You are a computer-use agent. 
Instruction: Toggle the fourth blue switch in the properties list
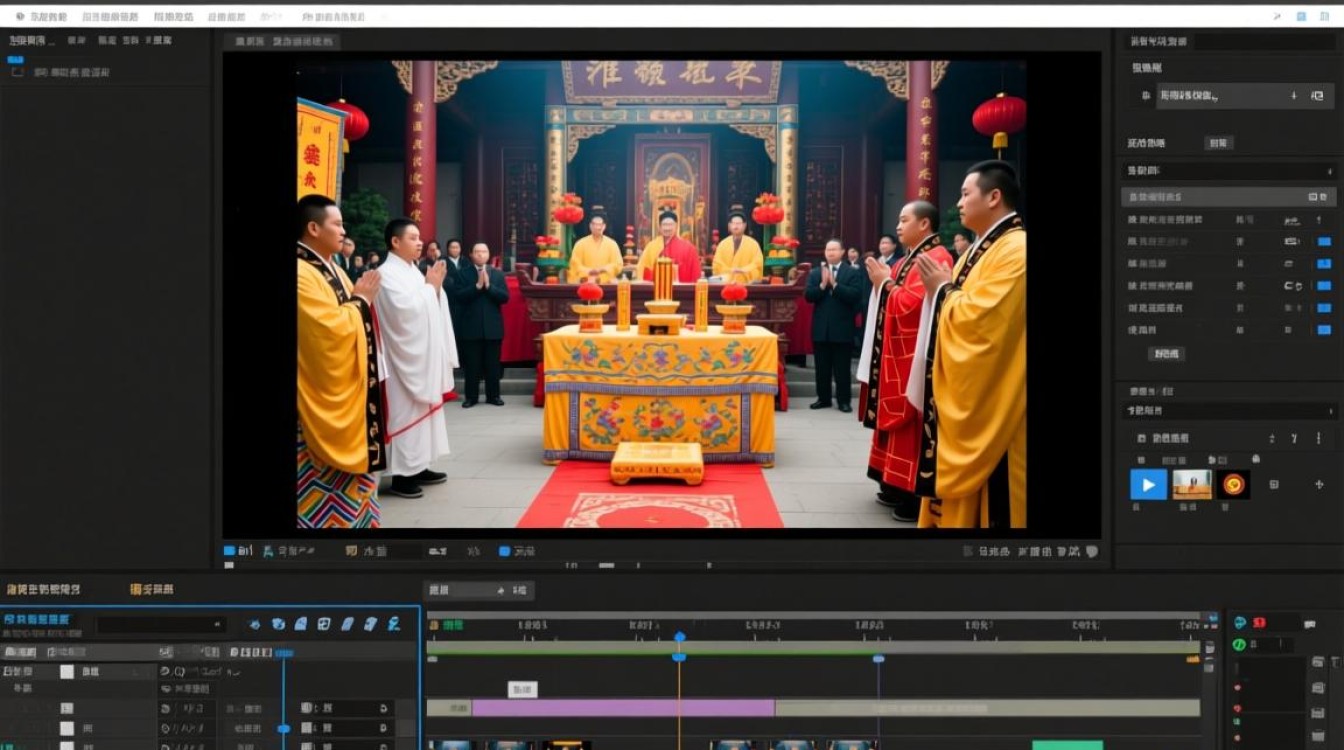click(x=1324, y=307)
